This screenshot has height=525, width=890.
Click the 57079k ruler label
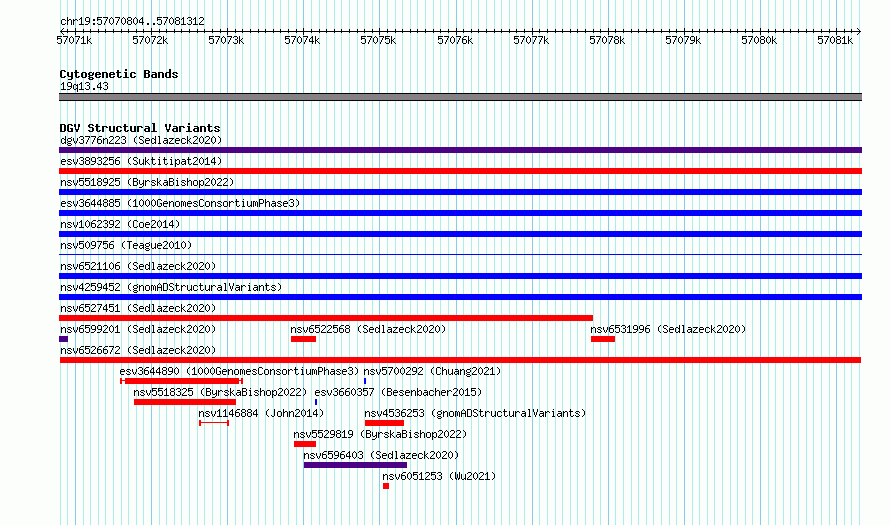click(x=683, y=40)
